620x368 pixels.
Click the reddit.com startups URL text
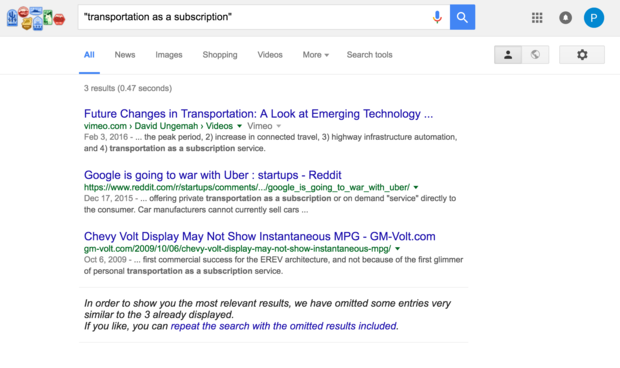point(247,187)
